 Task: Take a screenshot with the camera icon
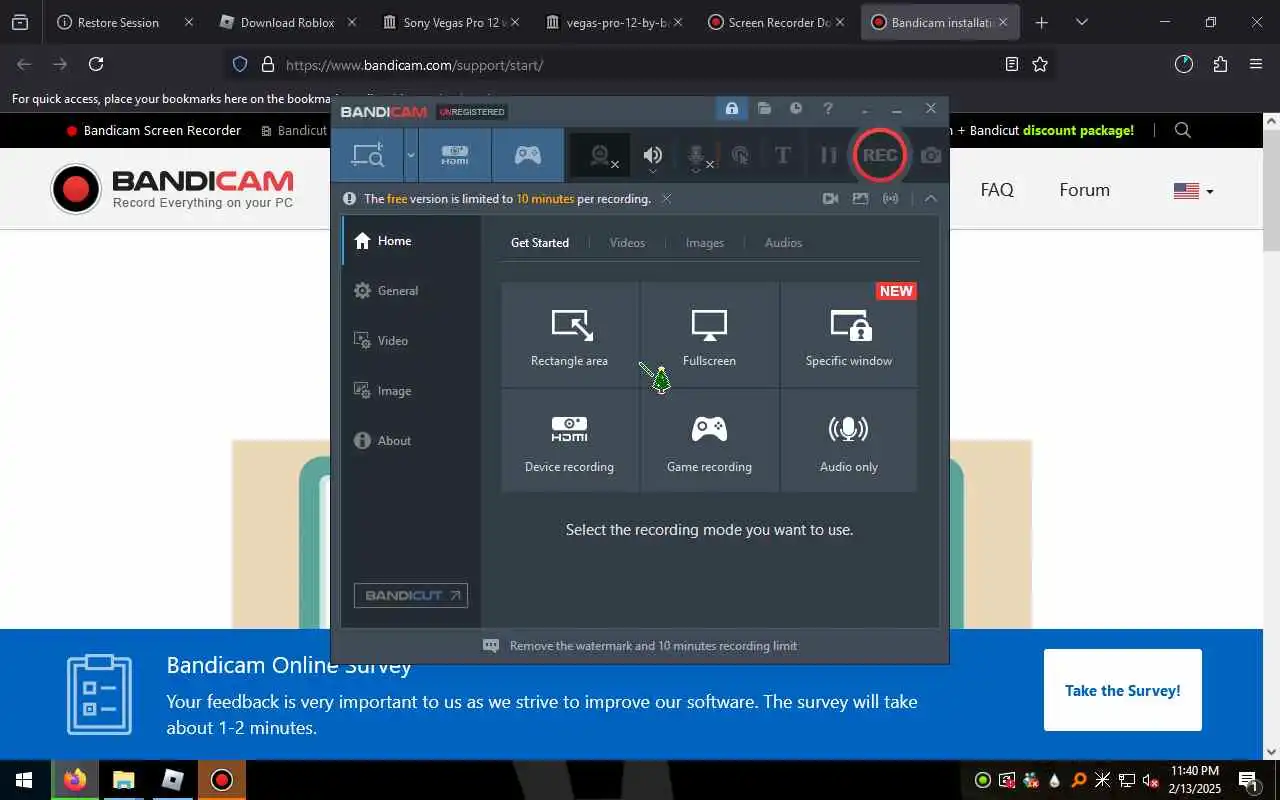(931, 155)
